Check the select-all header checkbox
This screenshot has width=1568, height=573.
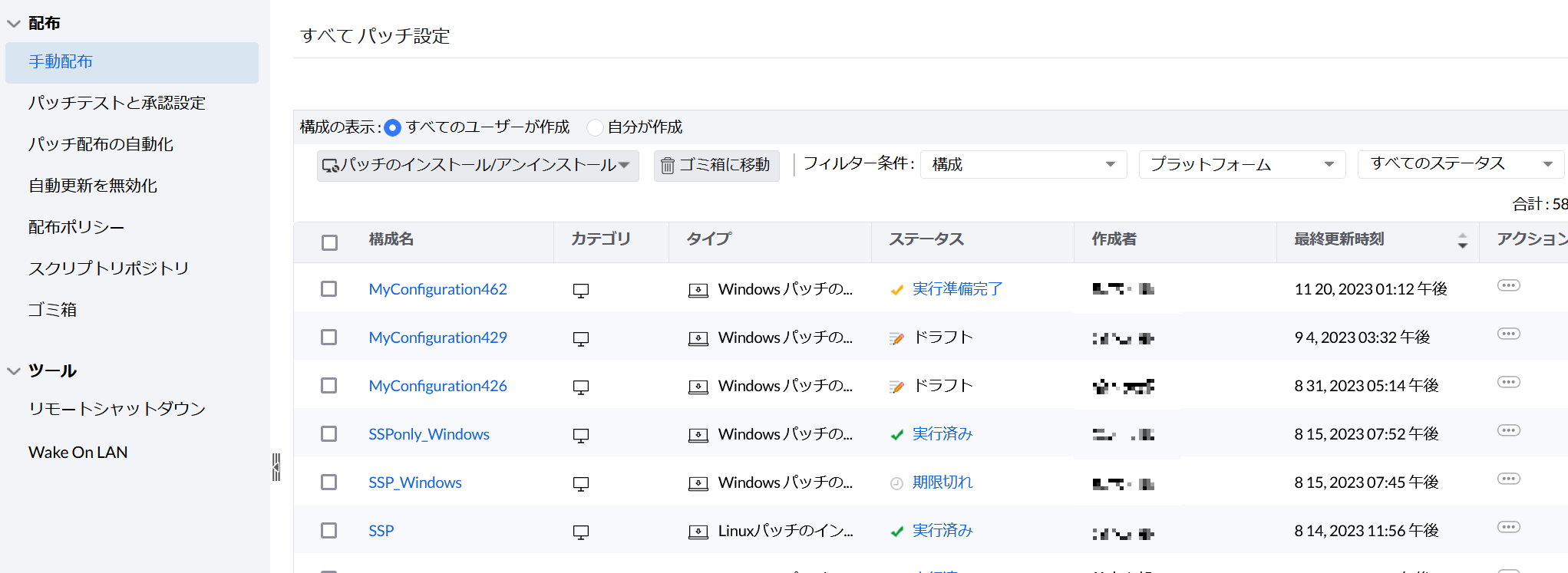[x=330, y=242]
